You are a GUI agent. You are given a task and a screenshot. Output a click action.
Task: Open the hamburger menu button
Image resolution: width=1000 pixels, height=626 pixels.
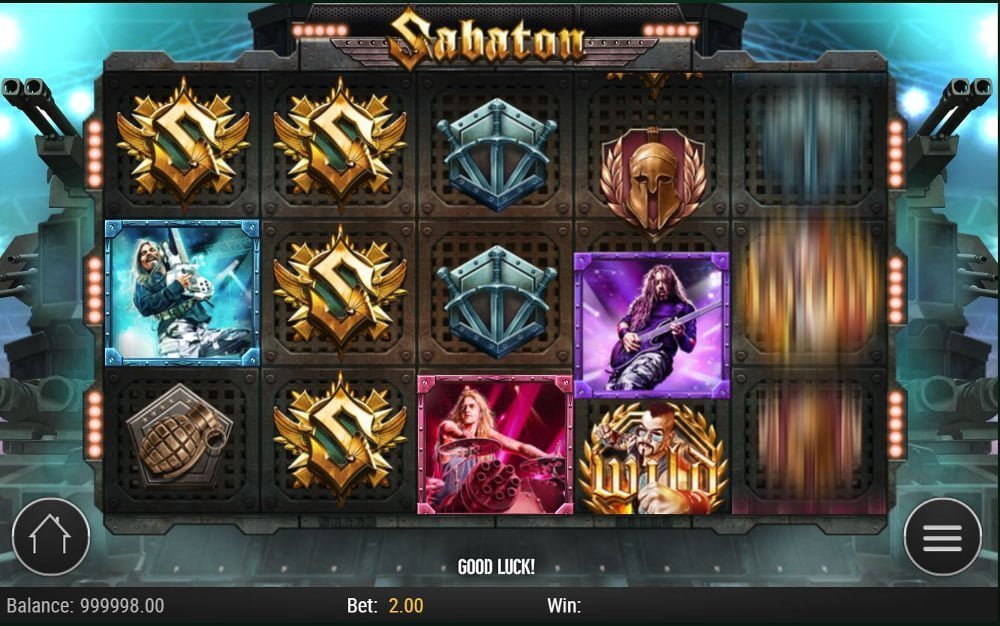[x=942, y=537]
